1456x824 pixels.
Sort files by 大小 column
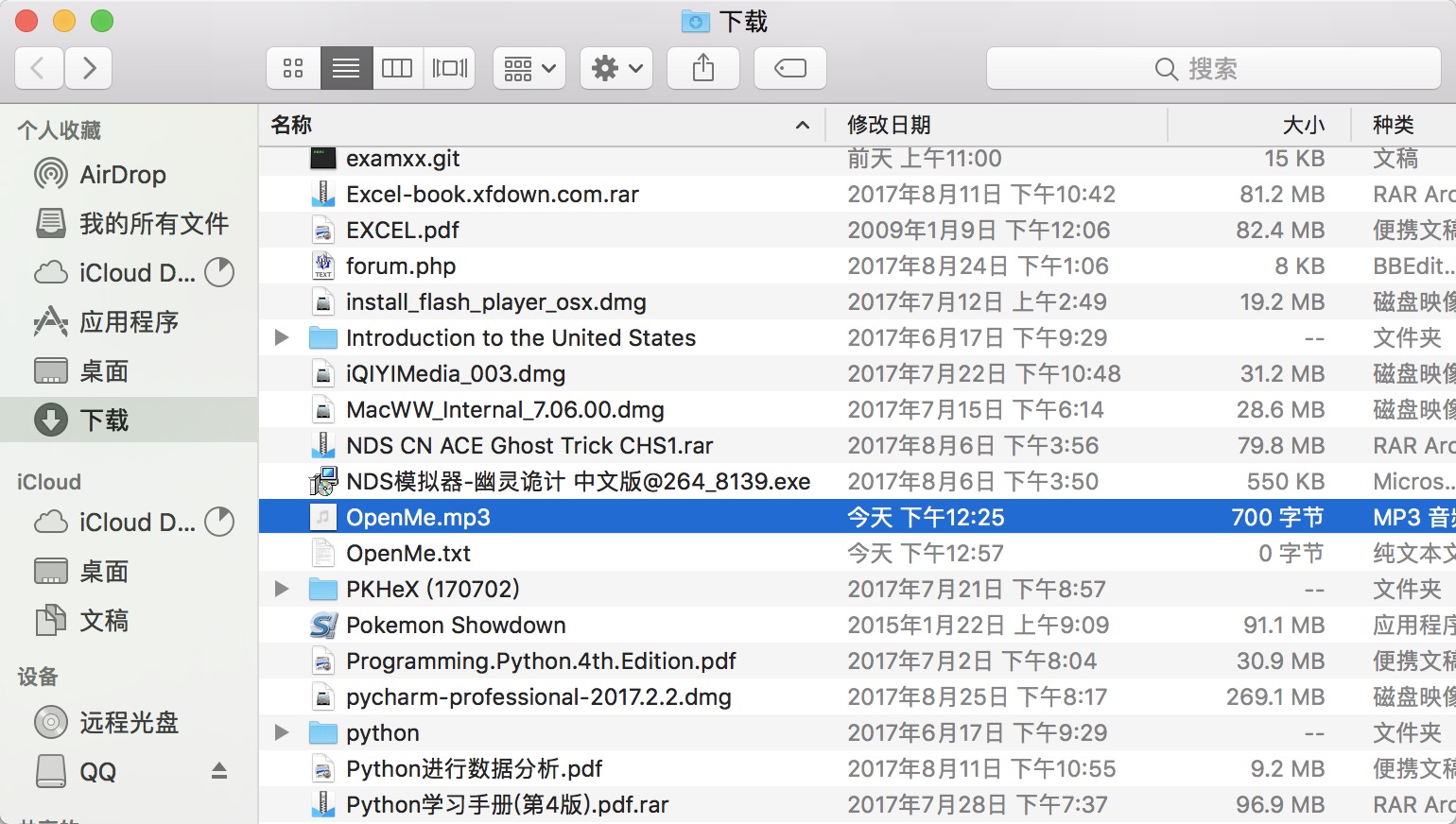pos(1303,125)
